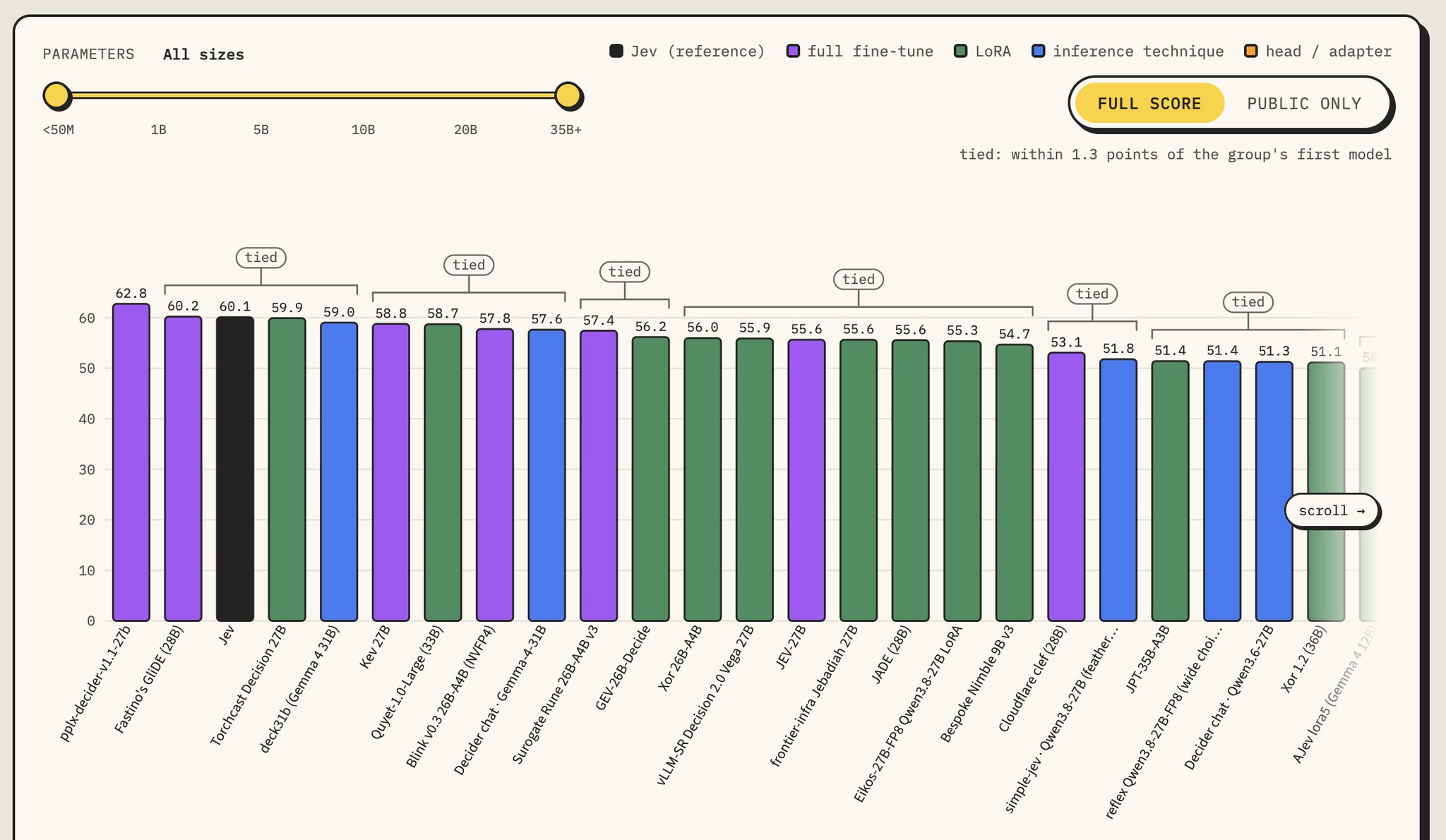Select the vLLM-SR Decision 2.0 Vega bar
This screenshot has height=840, width=1446.
[755, 480]
